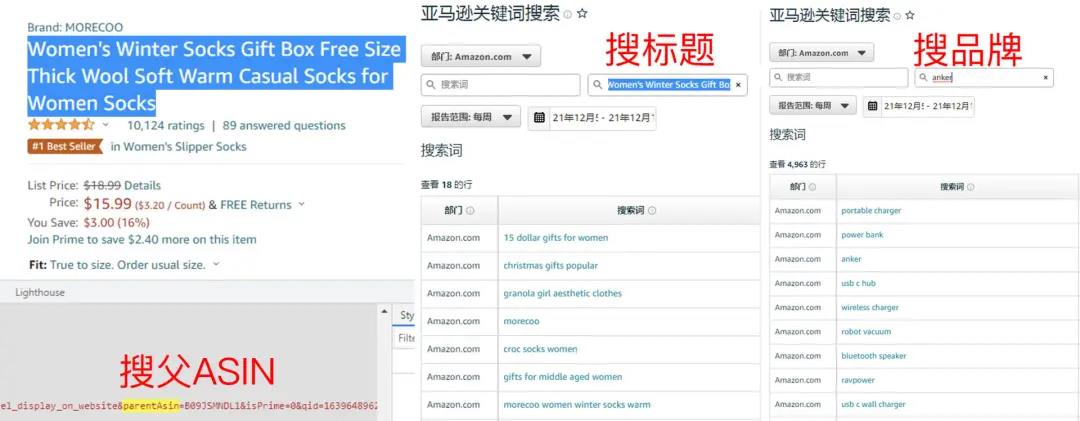Click the star rating on the product page
The width and height of the screenshot is (1080, 421).
61,125
